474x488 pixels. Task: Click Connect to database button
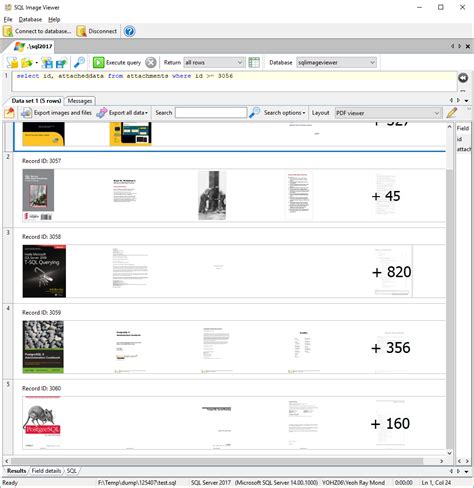click(37, 31)
